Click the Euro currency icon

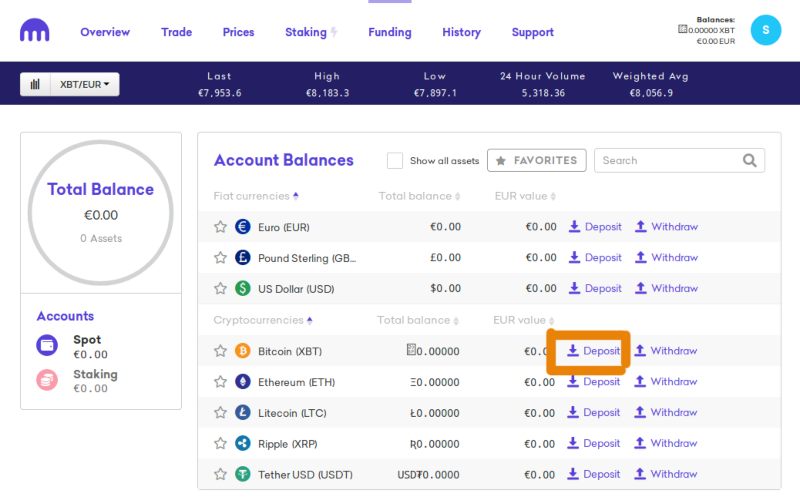(243, 227)
